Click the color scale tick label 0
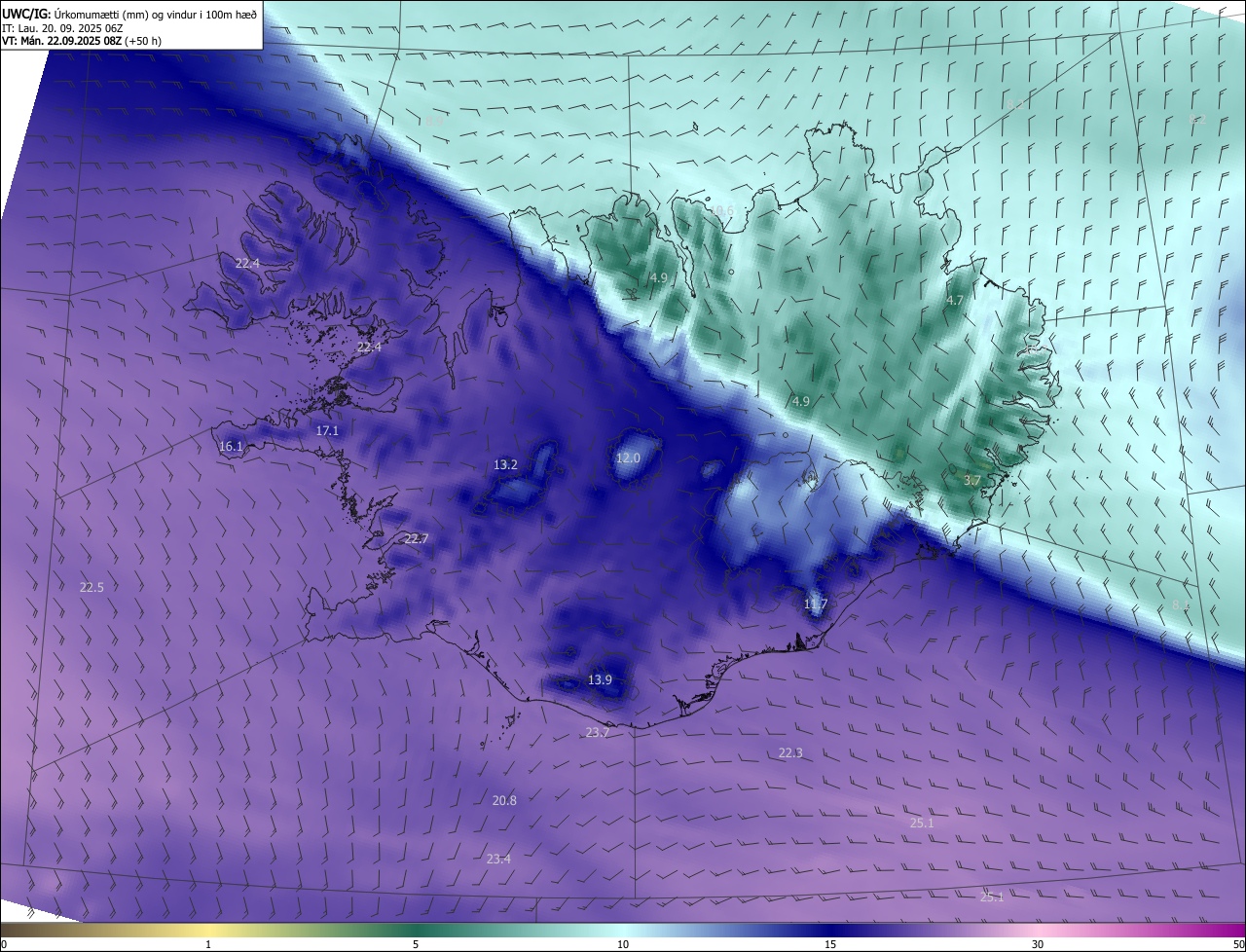 [x=4, y=944]
